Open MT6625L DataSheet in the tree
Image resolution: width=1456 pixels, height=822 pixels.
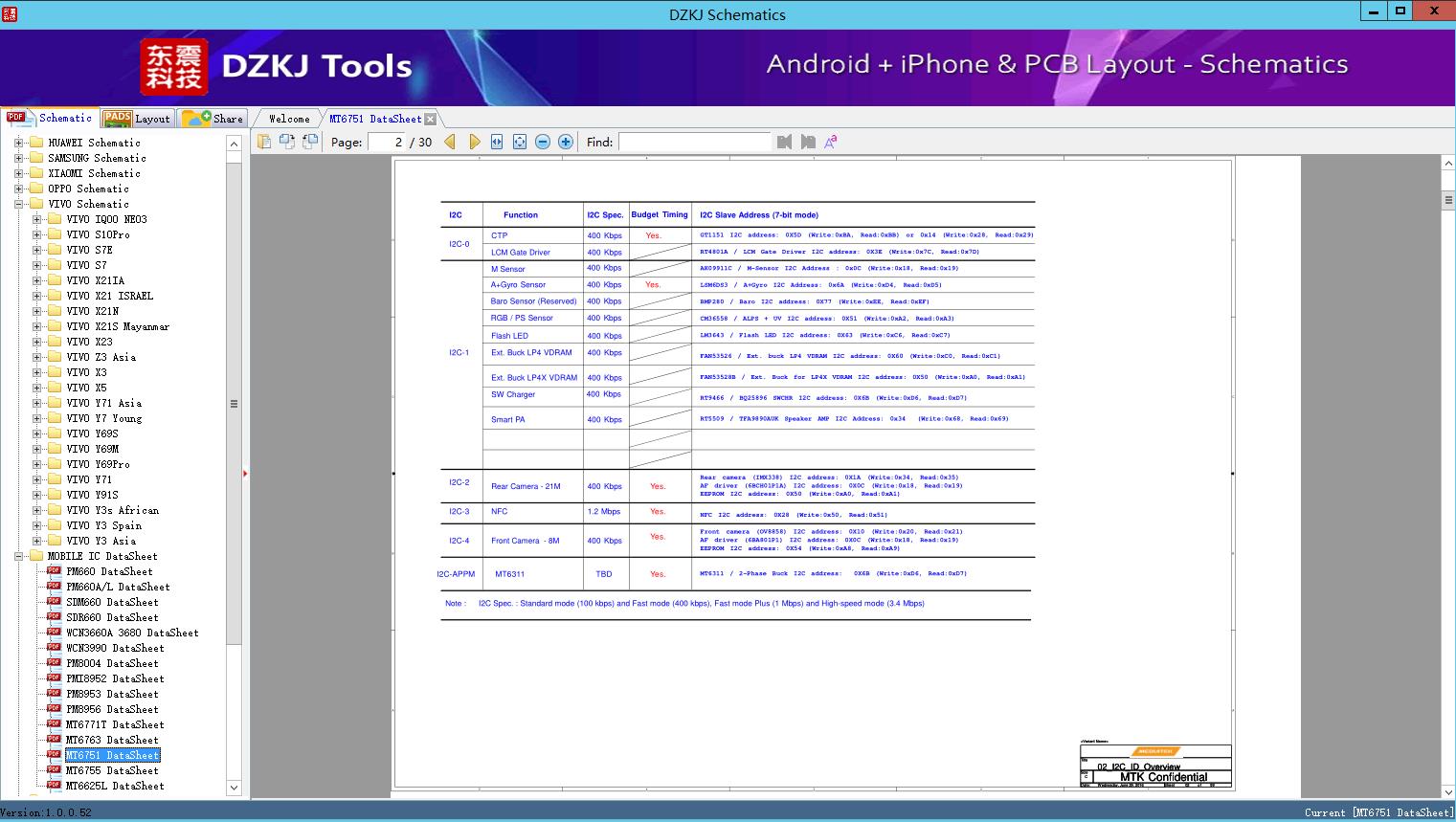115,786
